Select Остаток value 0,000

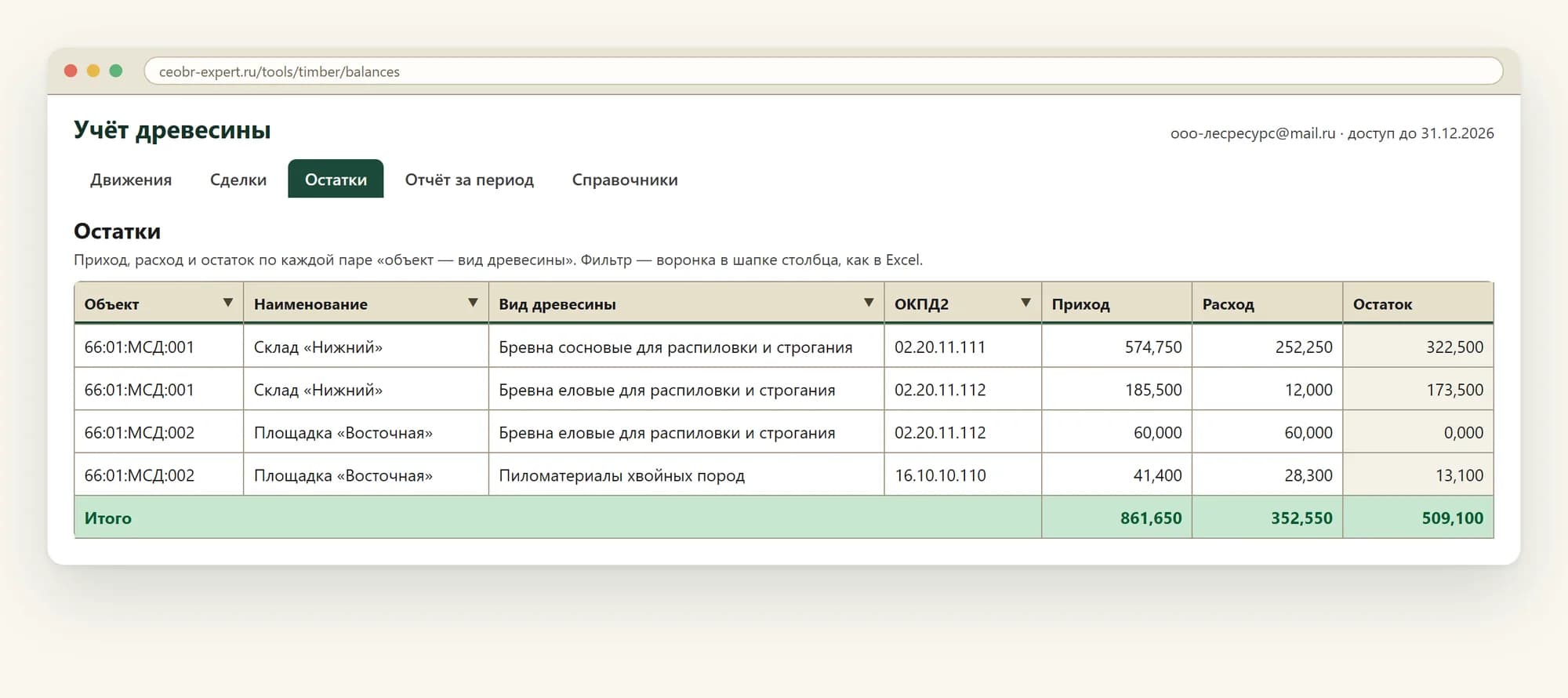[1417, 432]
